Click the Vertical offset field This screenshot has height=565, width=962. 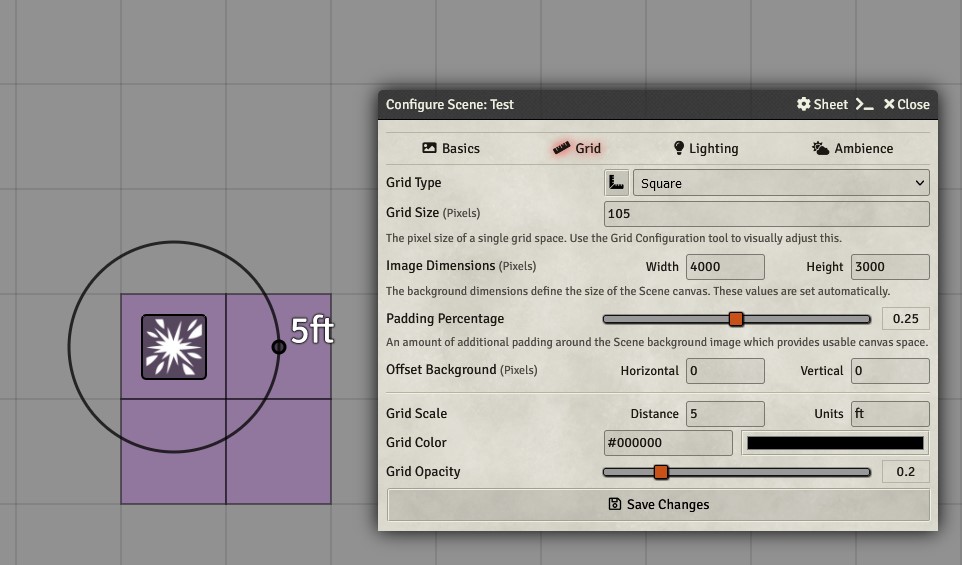tap(890, 371)
